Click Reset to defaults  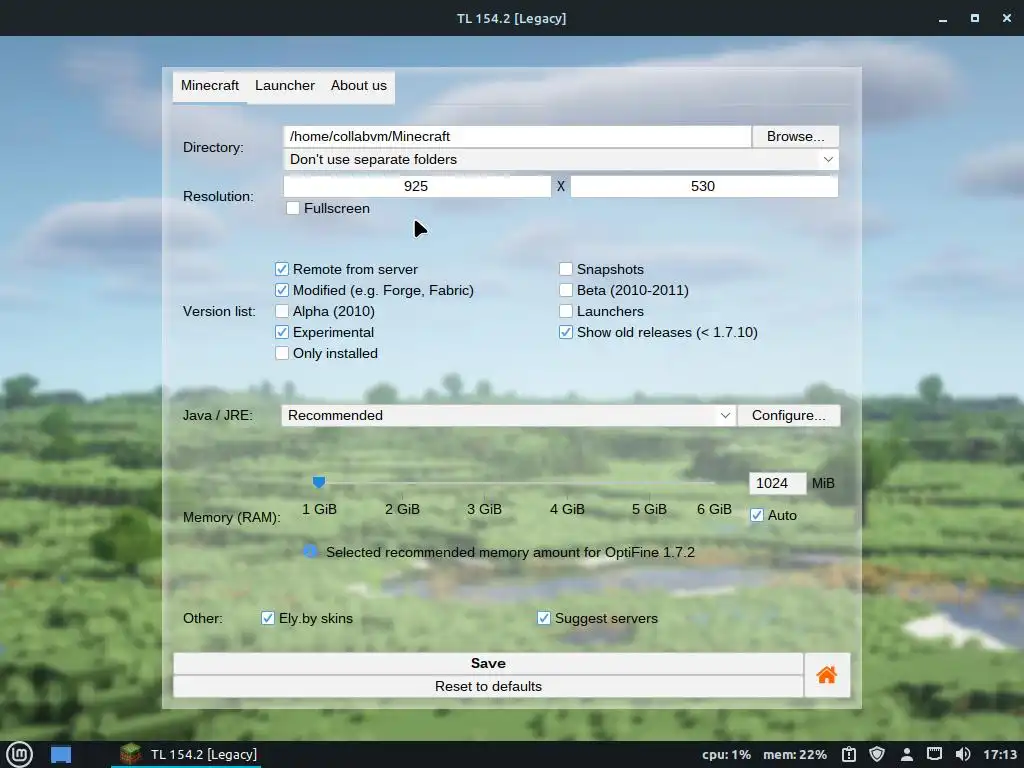click(x=488, y=686)
